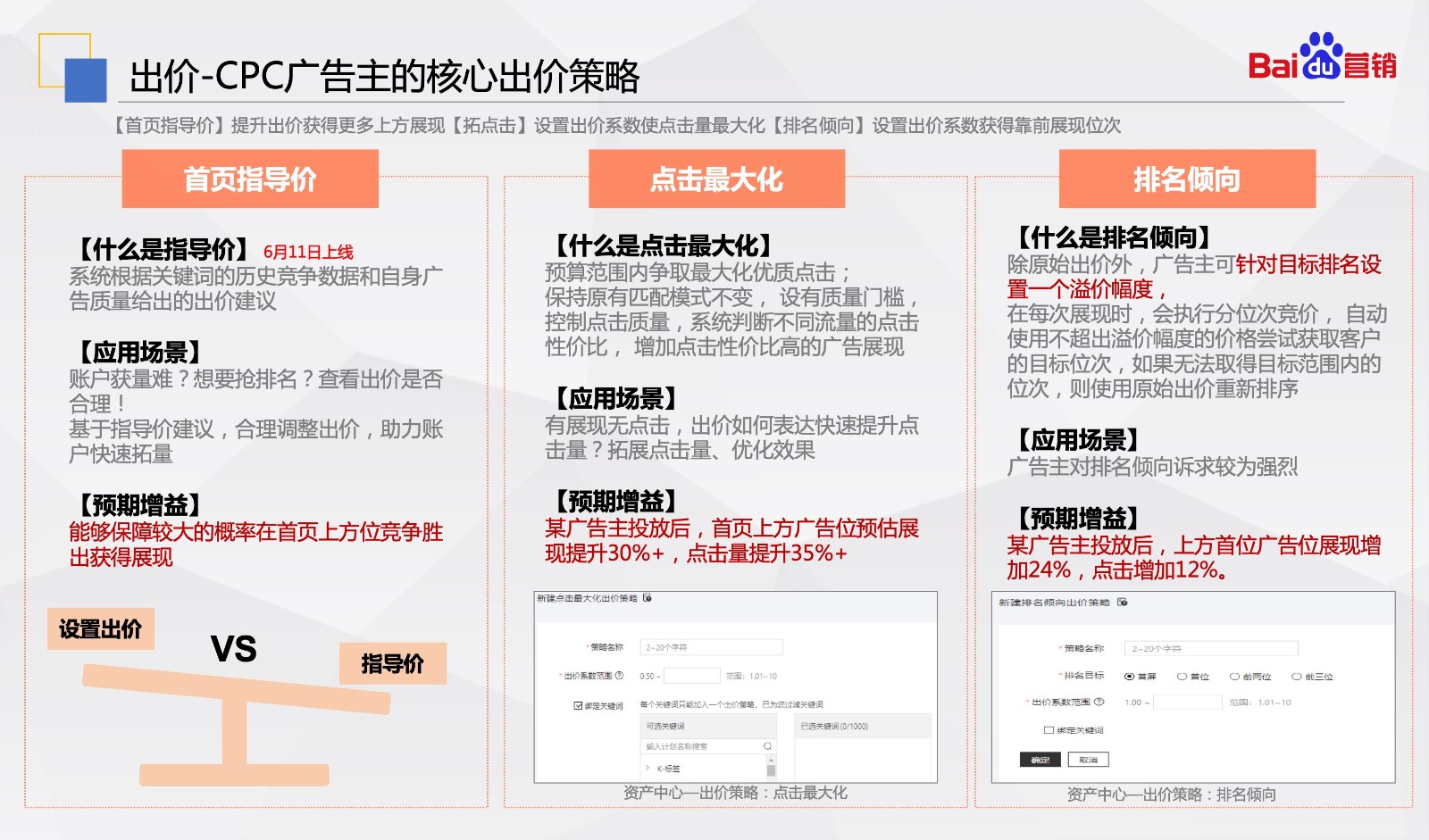This screenshot has height=840, width=1429.
Task: Click the 范围: 1.01~10 hint in the ranking form
Action: [1260, 703]
